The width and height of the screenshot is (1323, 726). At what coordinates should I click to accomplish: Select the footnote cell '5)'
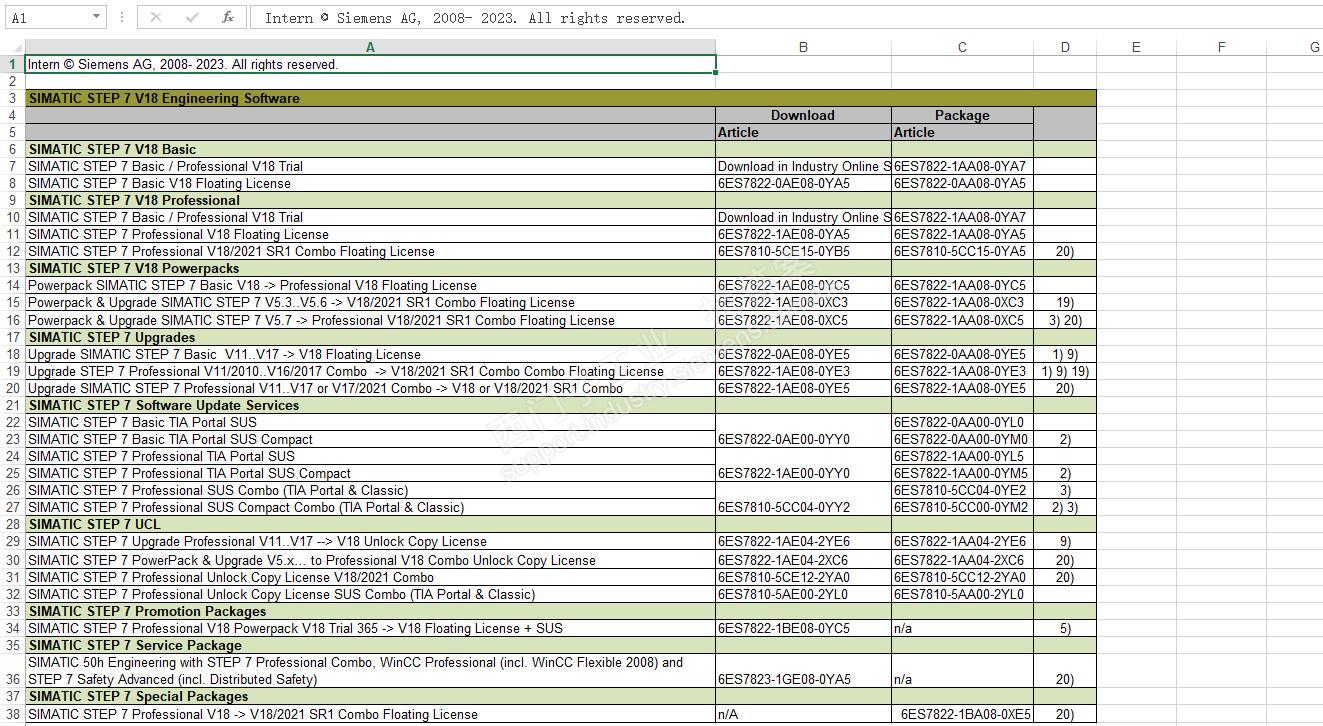point(1065,628)
